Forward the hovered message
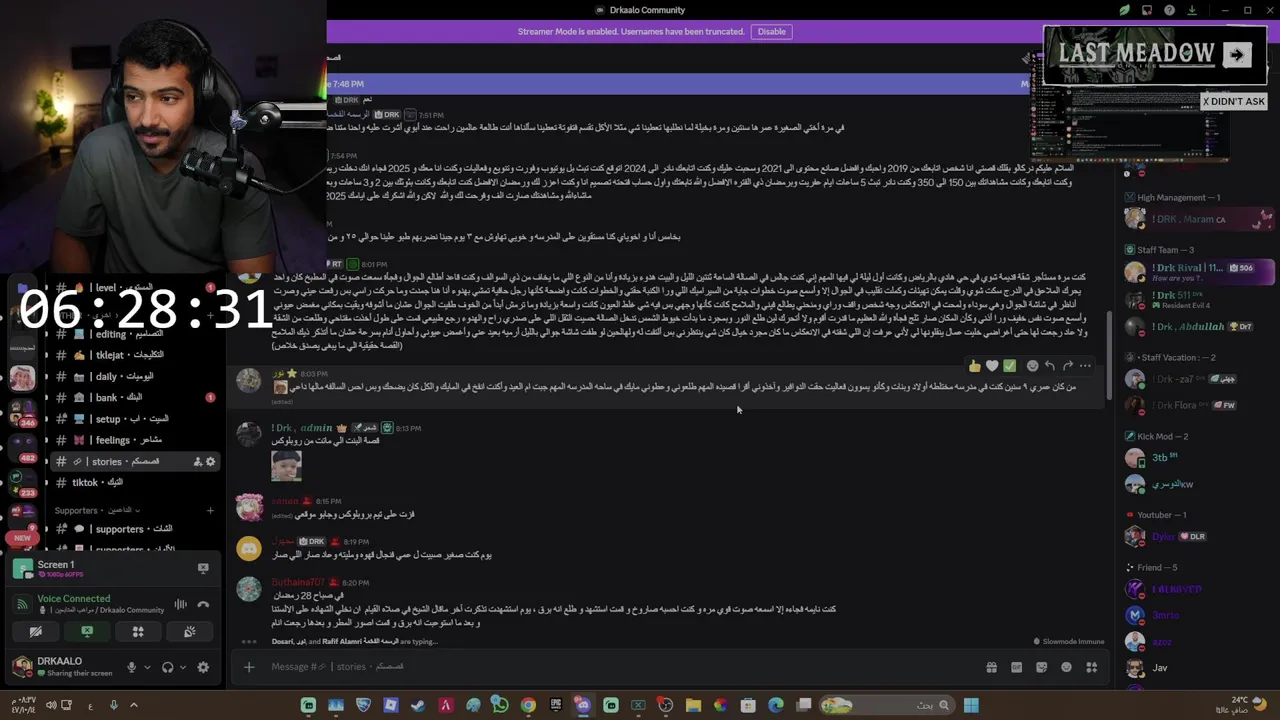 (x=1068, y=366)
